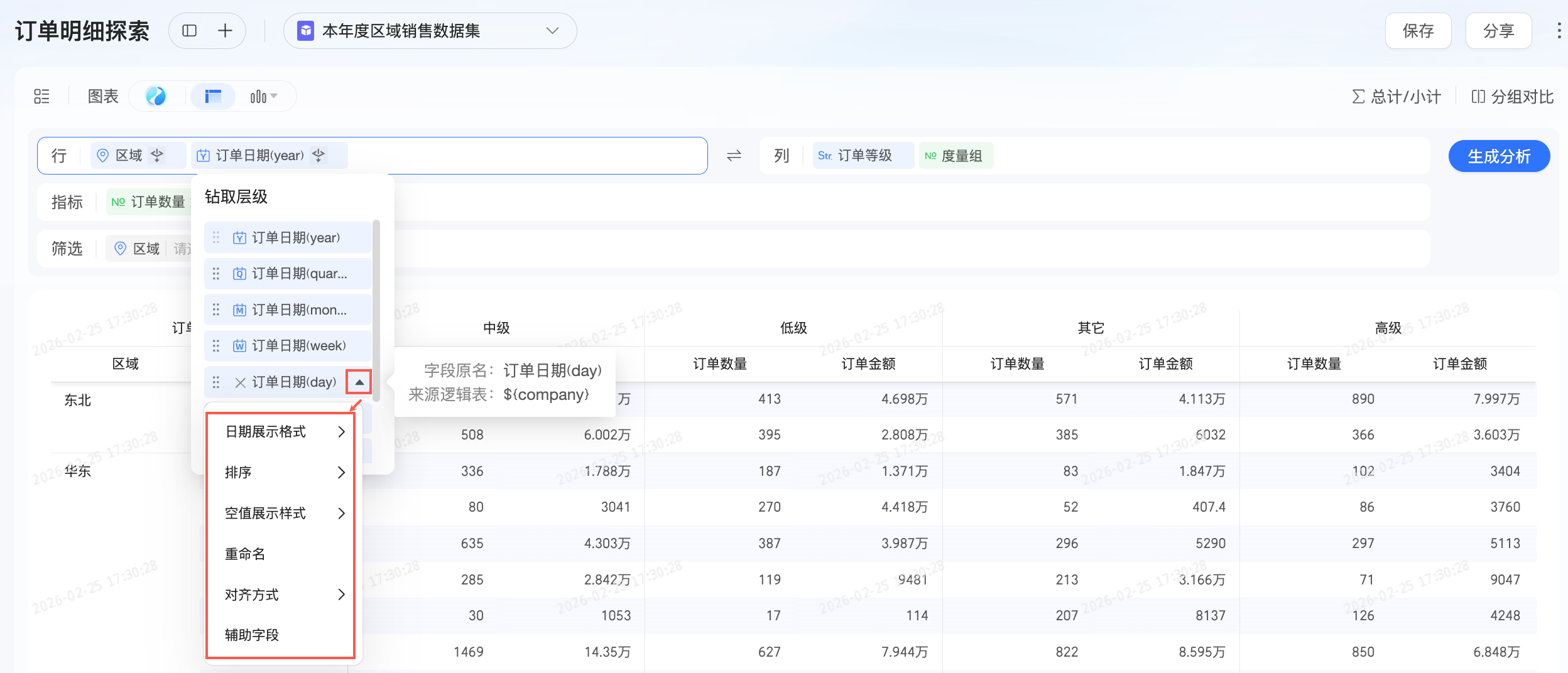Click the 生成分析 button
Screen dimensions: 1568x673
click(1498, 156)
